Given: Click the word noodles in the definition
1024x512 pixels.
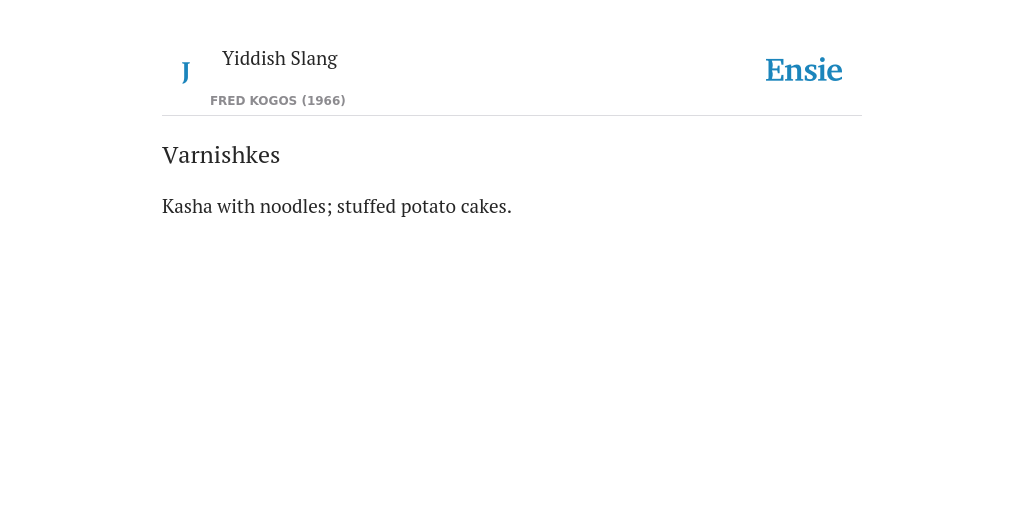Looking at the screenshot, I should (x=296, y=206).
